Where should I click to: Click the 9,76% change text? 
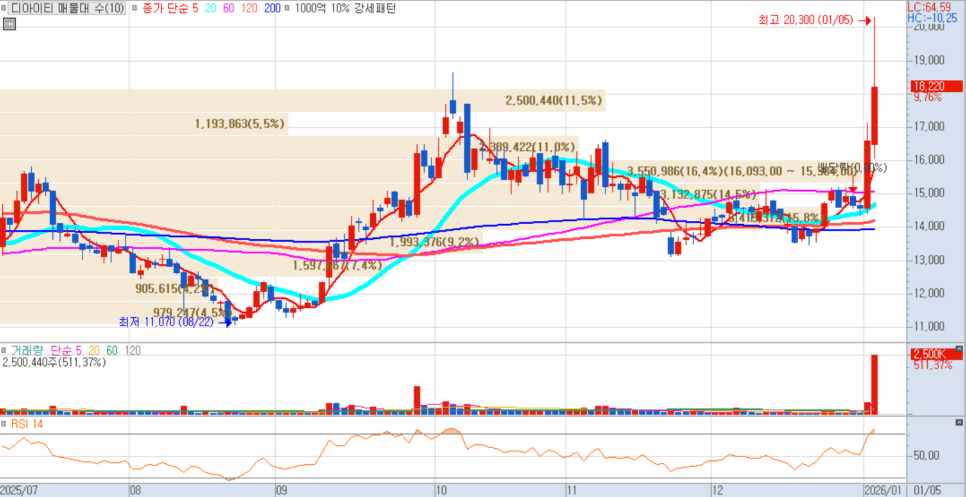tap(927, 97)
